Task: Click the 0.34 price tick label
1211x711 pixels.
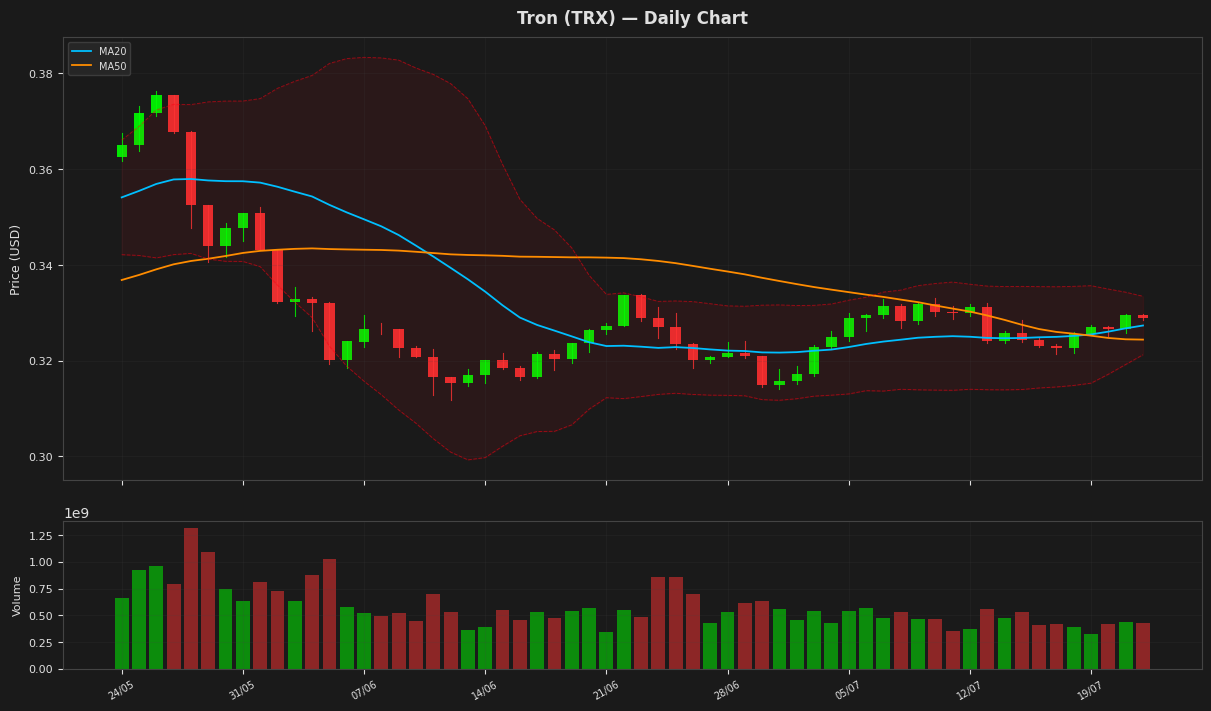Action: coord(41,266)
